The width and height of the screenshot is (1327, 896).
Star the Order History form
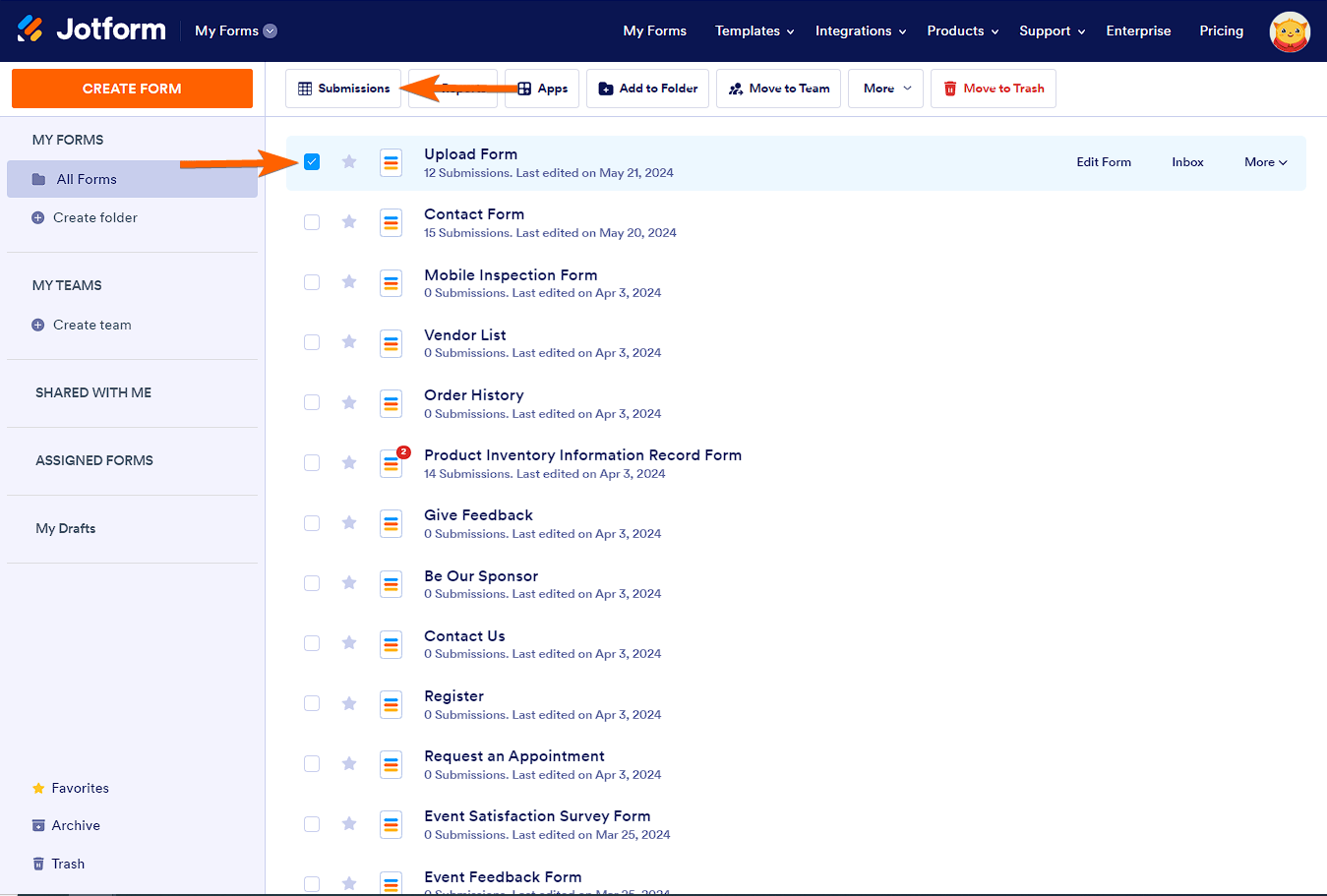(349, 402)
